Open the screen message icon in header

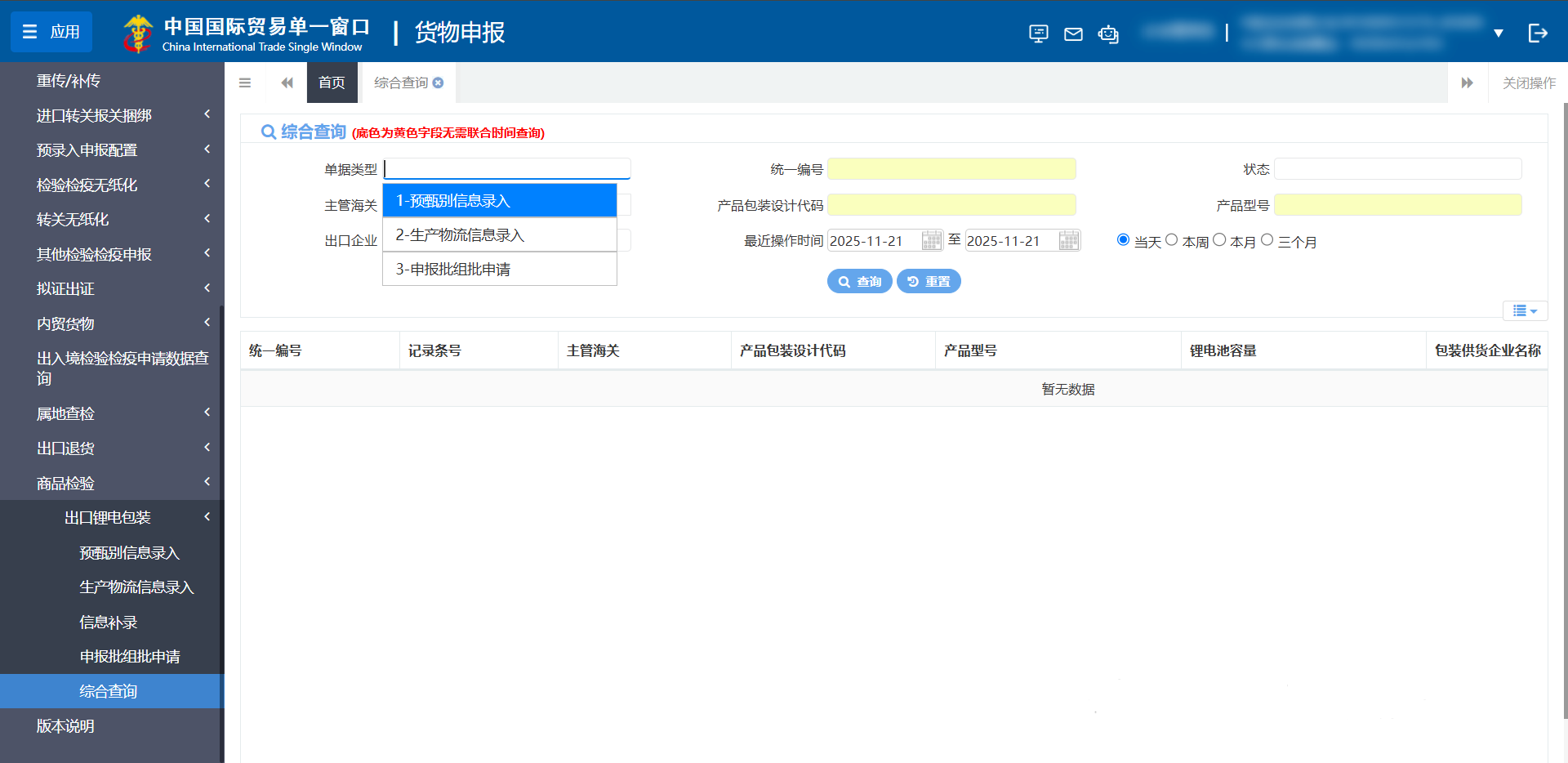point(1038,33)
